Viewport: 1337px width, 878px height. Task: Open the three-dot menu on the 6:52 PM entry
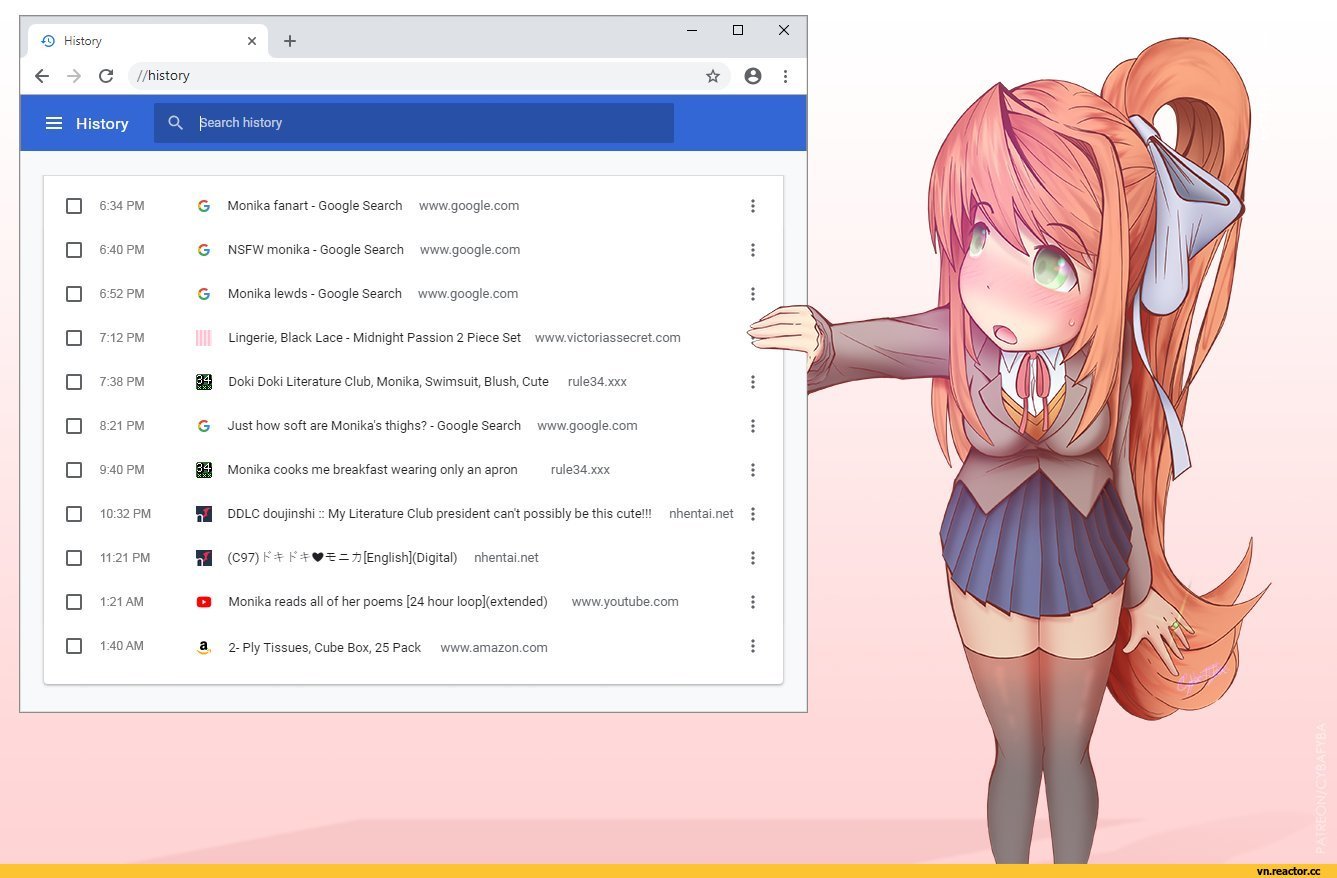[753, 294]
